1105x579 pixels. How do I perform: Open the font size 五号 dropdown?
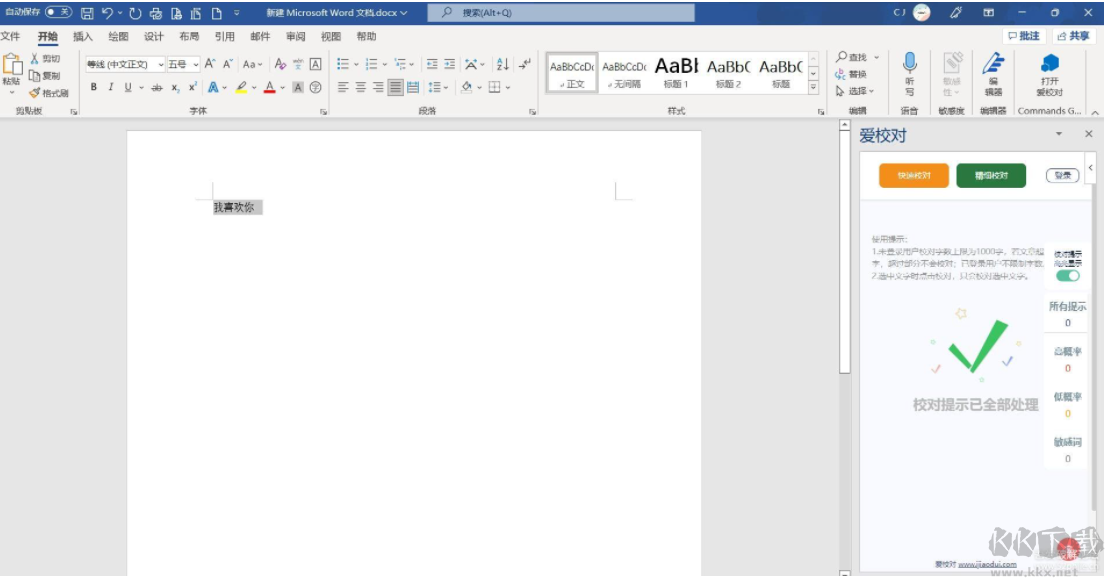(x=195, y=64)
